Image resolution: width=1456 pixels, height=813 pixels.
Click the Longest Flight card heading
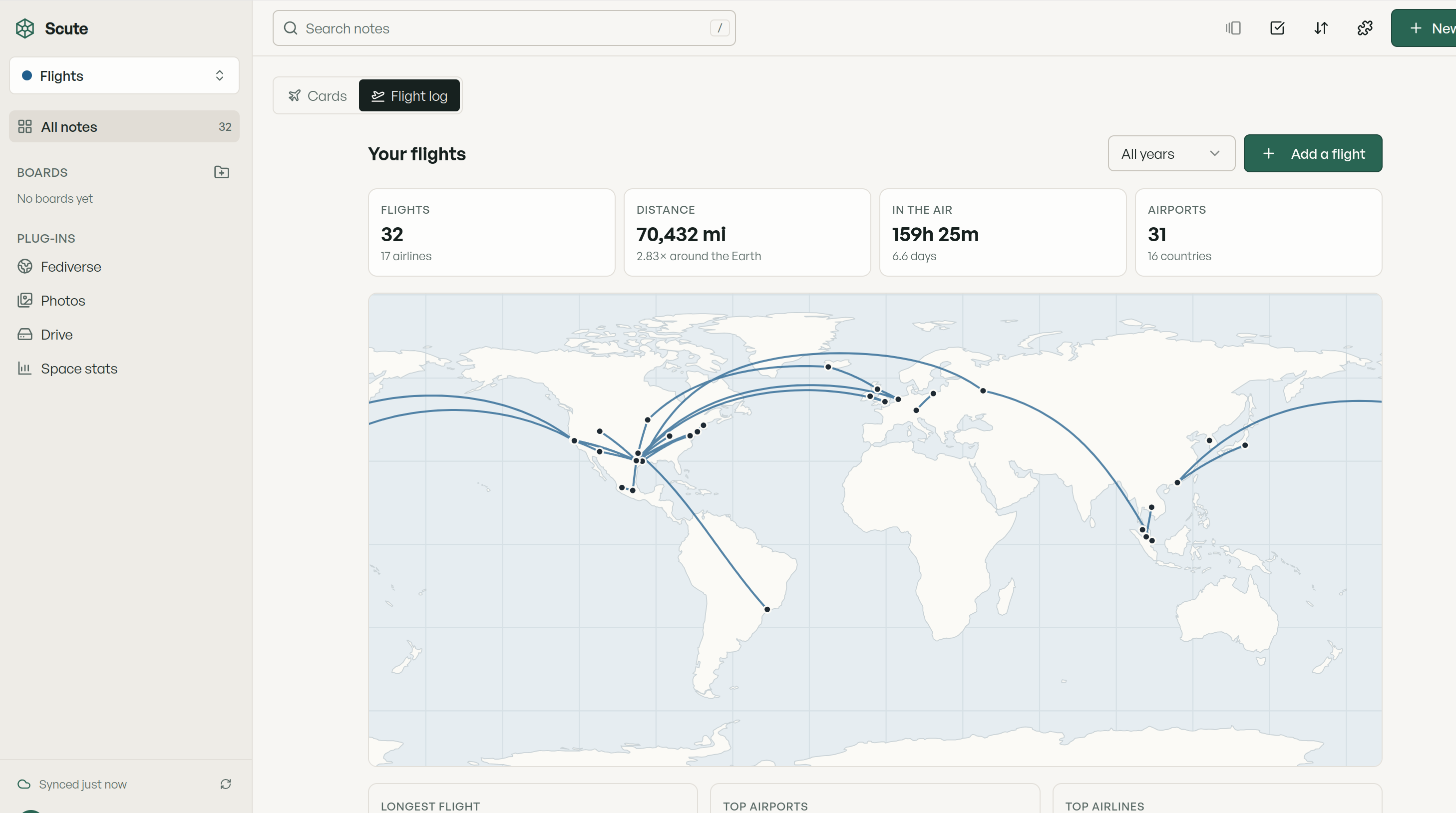click(x=430, y=806)
